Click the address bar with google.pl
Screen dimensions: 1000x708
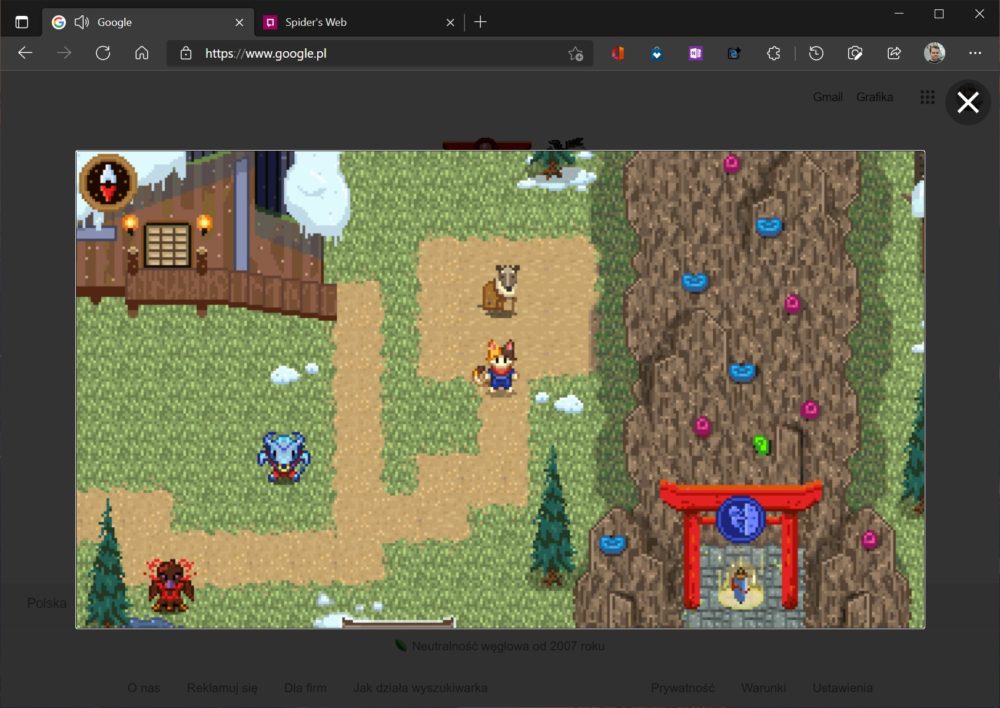(x=379, y=54)
